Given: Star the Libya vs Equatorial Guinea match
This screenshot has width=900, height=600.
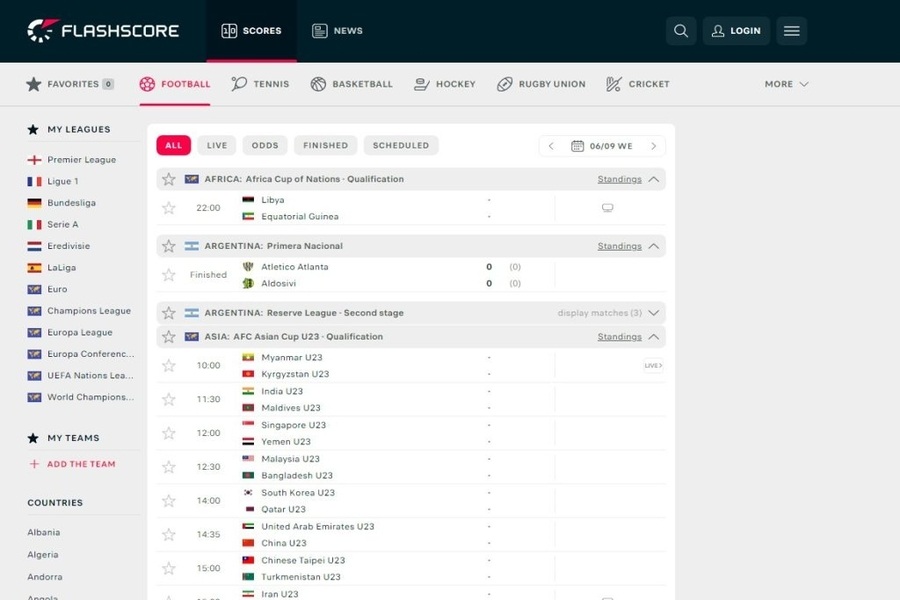Looking at the screenshot, I should [169, 208].
